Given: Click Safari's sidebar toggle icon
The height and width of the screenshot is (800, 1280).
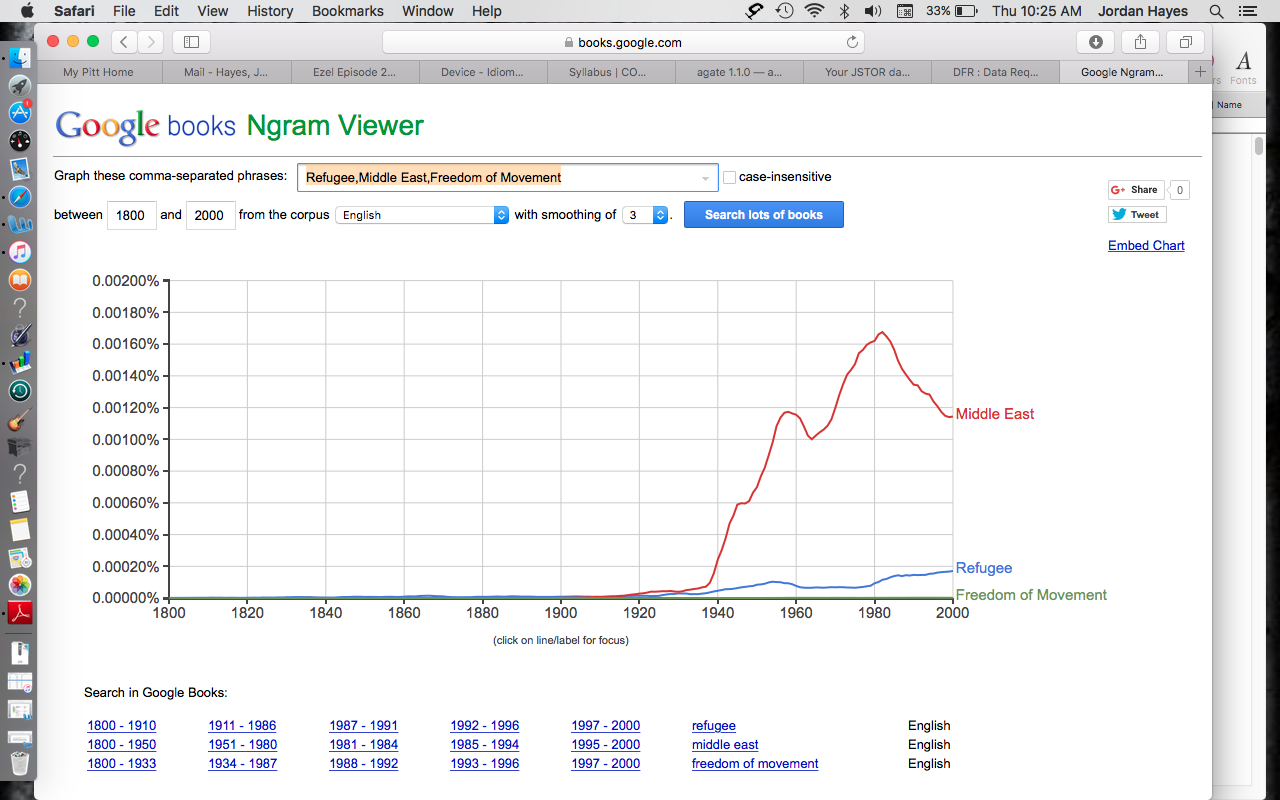Looking at the screenshot, I should click(x=192, y=42).
